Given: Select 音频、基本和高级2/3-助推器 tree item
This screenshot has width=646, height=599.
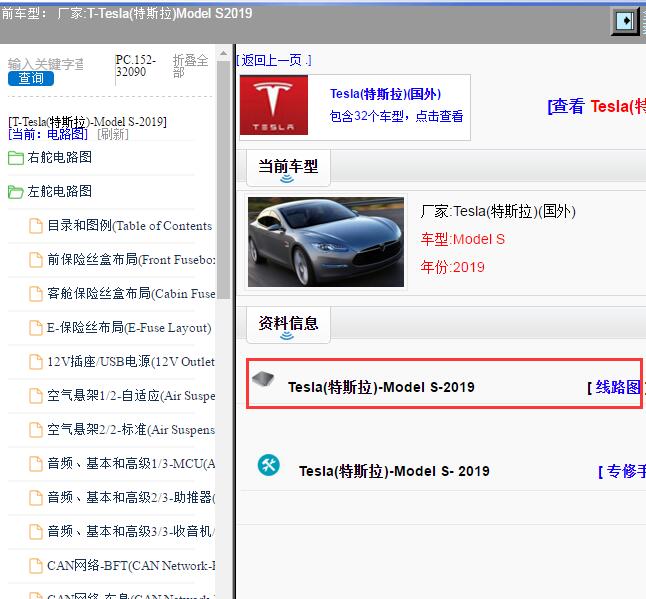Looking at the screenshot, I should click(x=131, y=498).
